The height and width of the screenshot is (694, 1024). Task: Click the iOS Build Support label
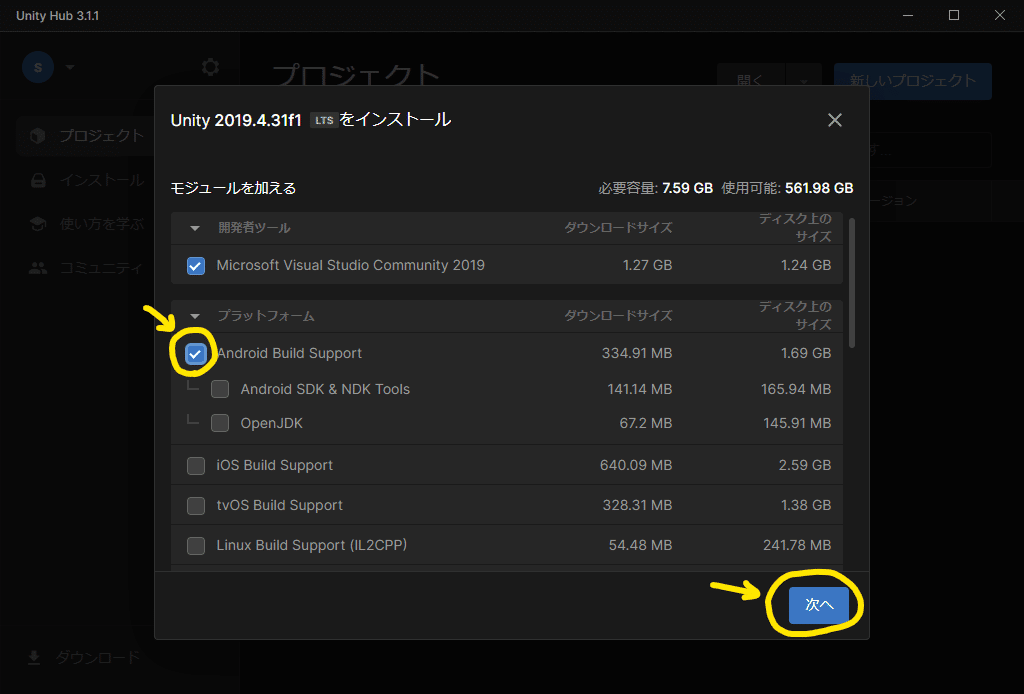[274, 465]
